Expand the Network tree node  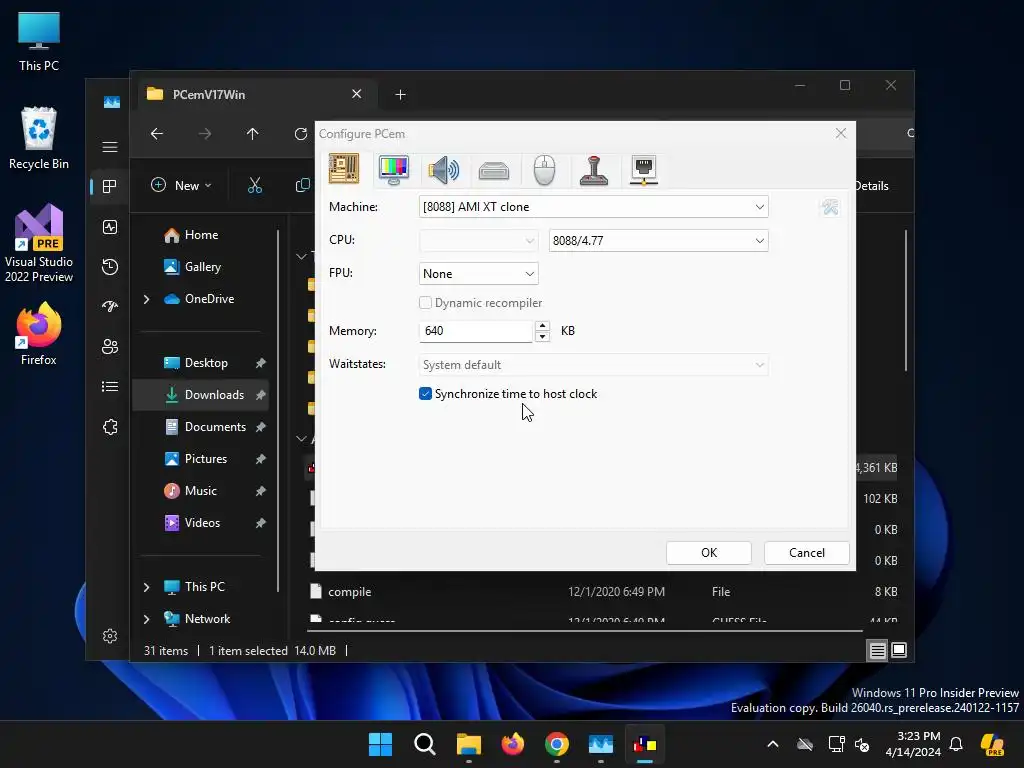click(x=146, y=619)
